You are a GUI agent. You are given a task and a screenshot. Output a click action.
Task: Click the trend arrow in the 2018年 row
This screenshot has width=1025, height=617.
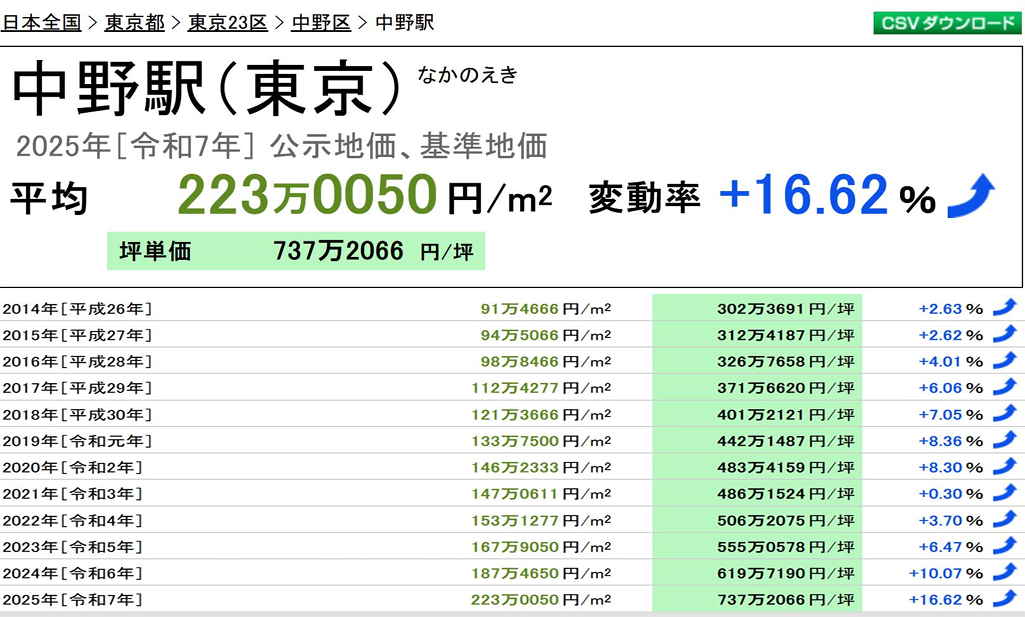pyautogui.click(x=1005, y=414)
